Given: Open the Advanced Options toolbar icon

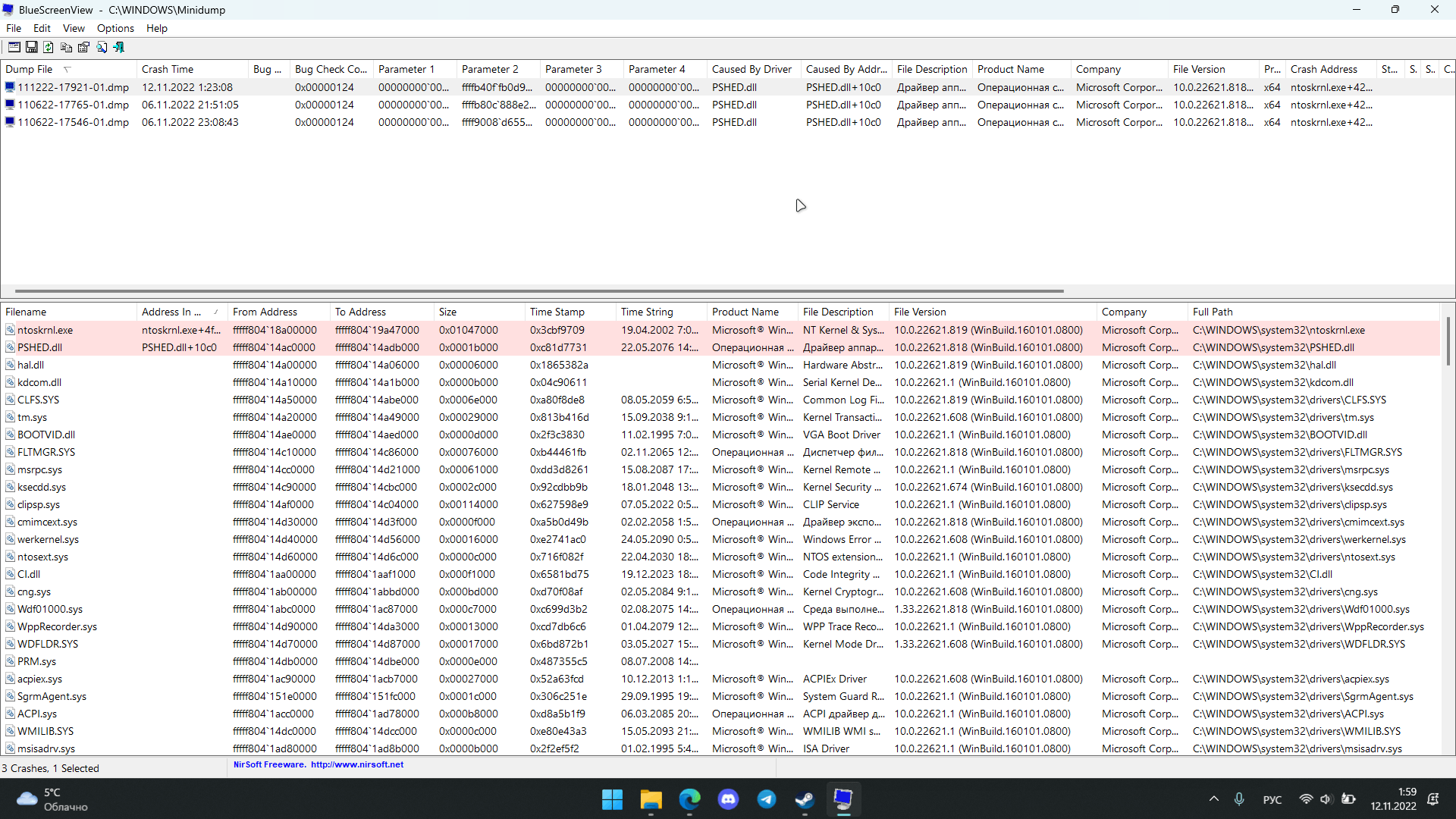Looking at the screenshot, I should [x=14, y=47].
